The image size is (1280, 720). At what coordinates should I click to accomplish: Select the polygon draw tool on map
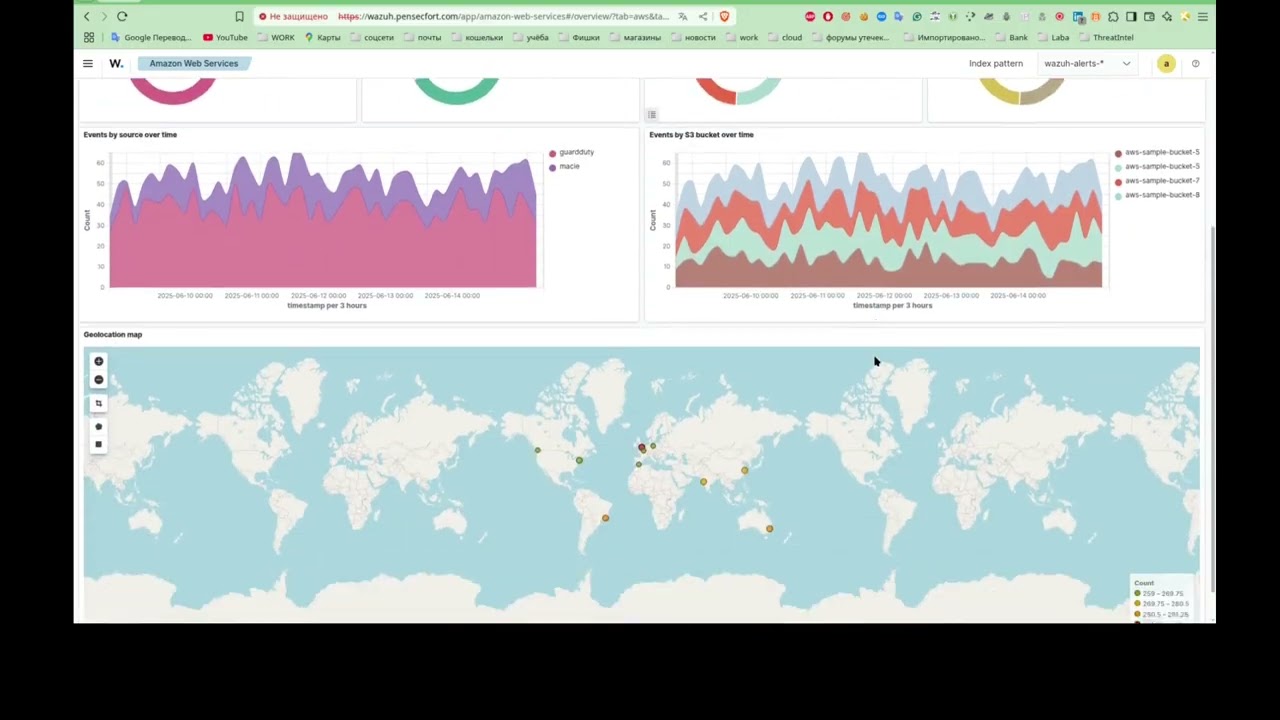(x=98, y=427)
